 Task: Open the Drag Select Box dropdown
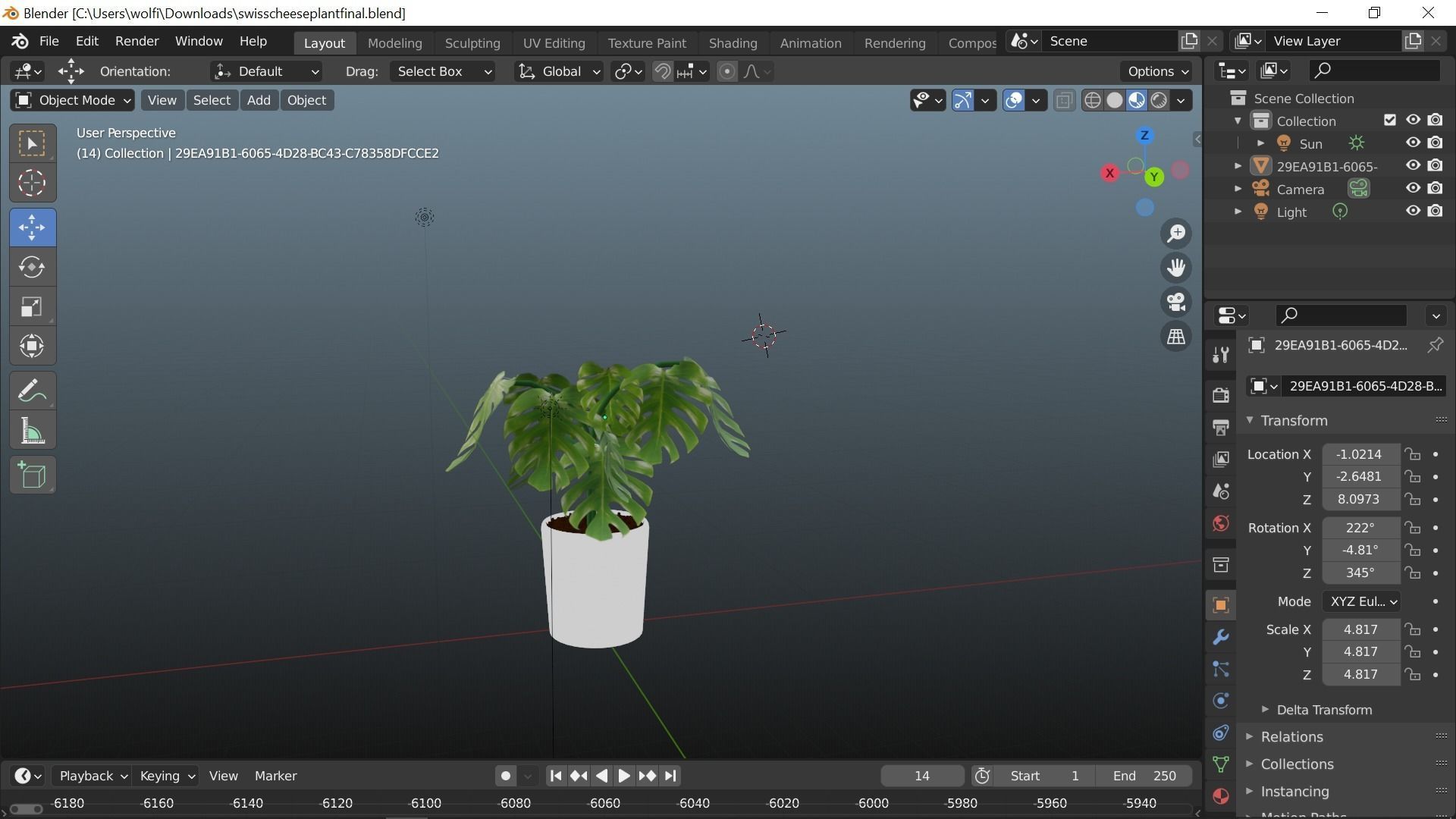(x=443, y=71)
